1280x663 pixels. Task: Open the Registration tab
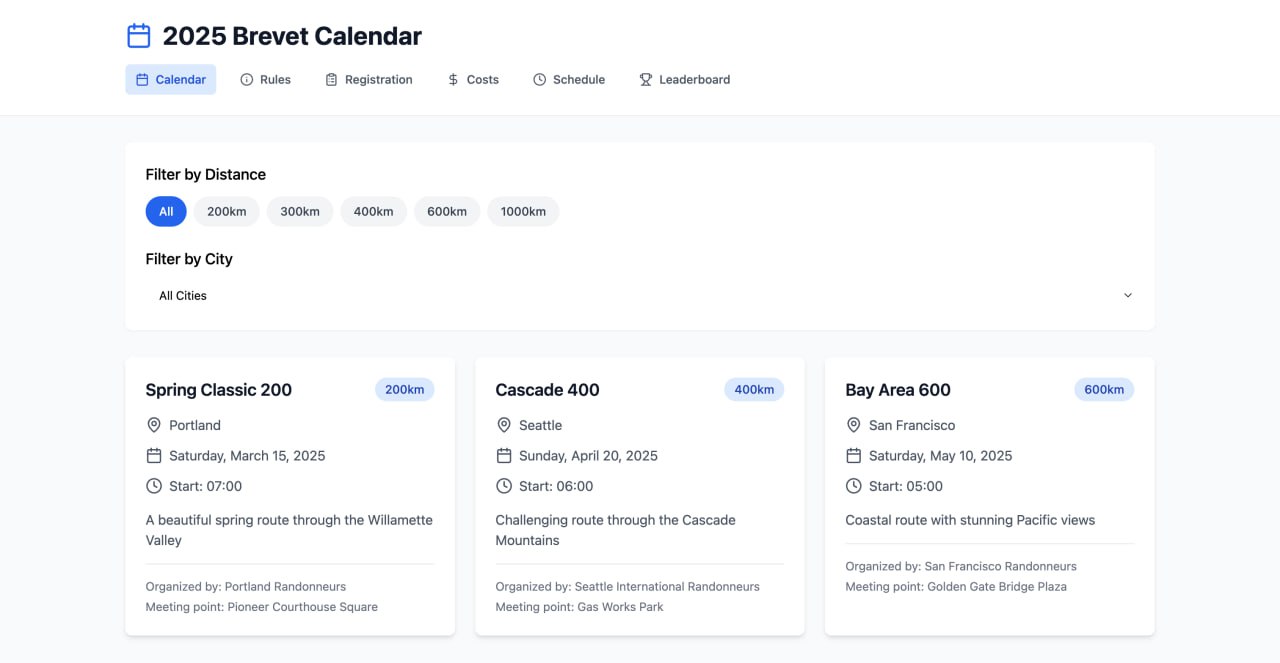tap(369, 79)
